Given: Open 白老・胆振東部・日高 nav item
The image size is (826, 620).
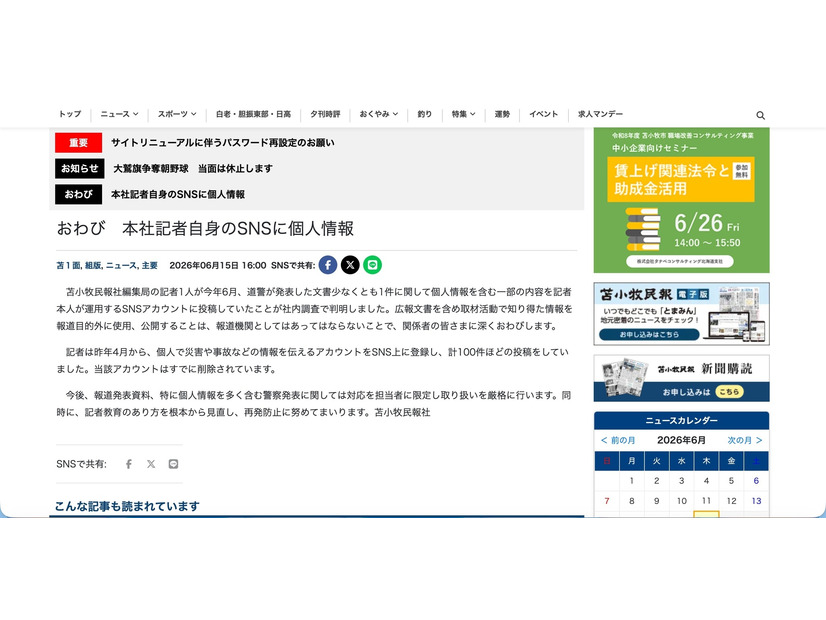Looking at the screenshot, I should 253,114.
